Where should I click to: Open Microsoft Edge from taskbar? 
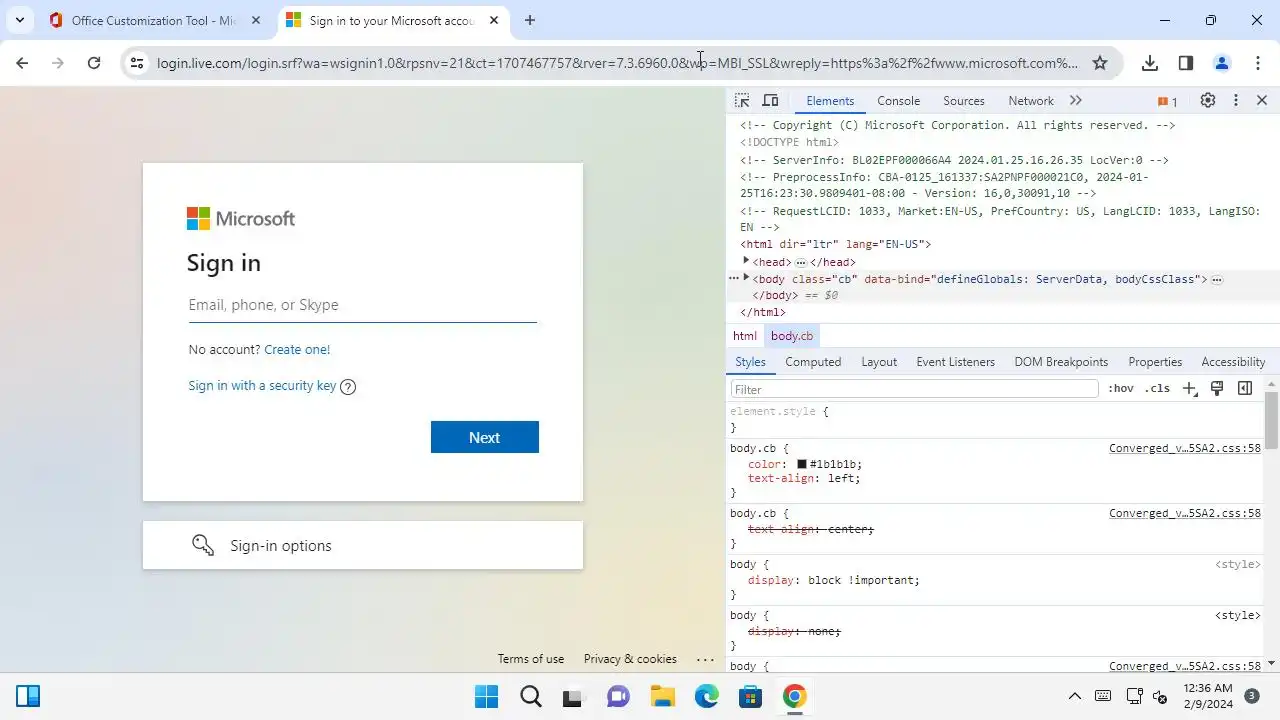(706, 697)
